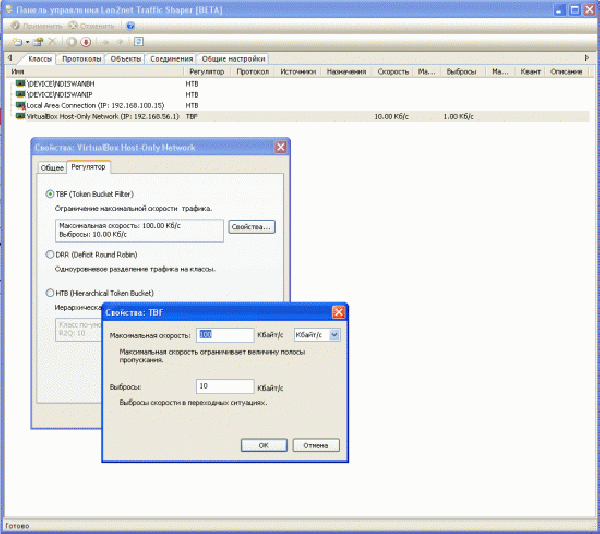The height and width of the screenshot is (534, 600).
Task: Click the blue help icon
Action: point(130,25)
